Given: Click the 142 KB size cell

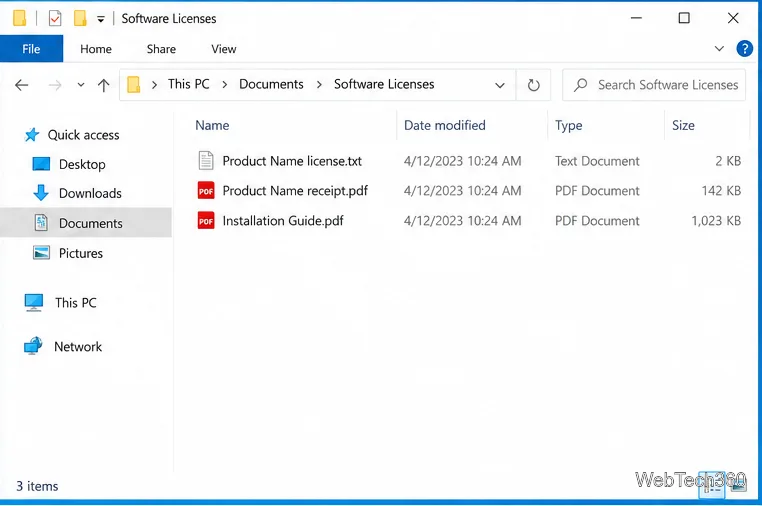Looking at the screenshot, I should (x=721, y=191).
